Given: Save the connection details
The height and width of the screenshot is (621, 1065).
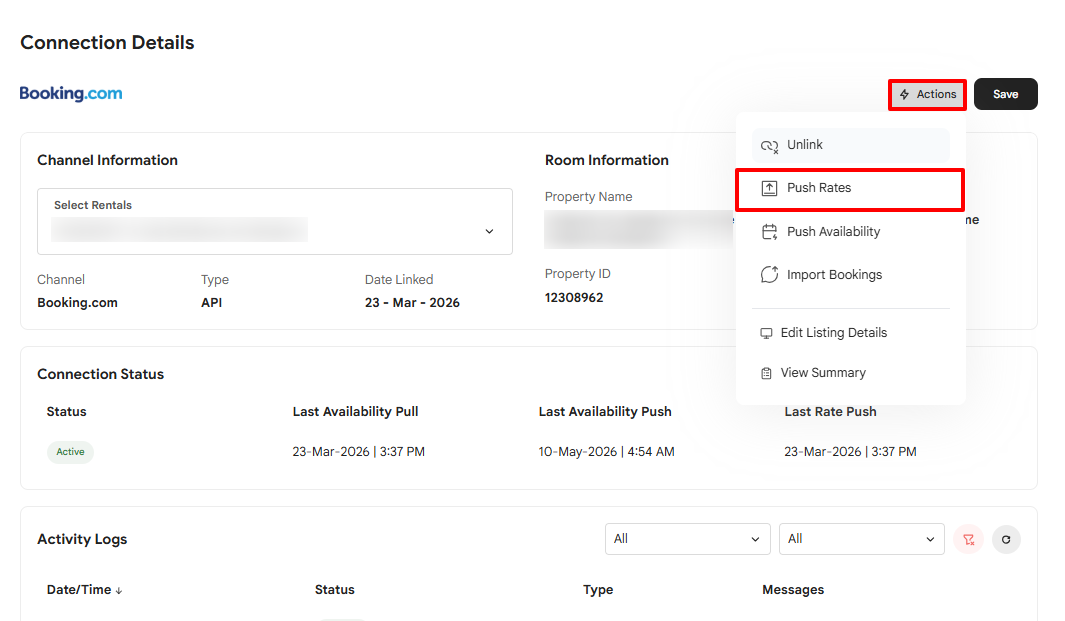Looking at the screenshot, I should click(1005, 94).
